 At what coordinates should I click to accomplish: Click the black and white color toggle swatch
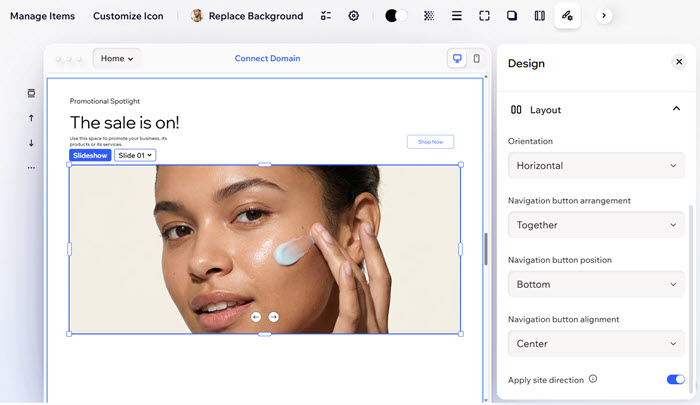coord(395,16)
